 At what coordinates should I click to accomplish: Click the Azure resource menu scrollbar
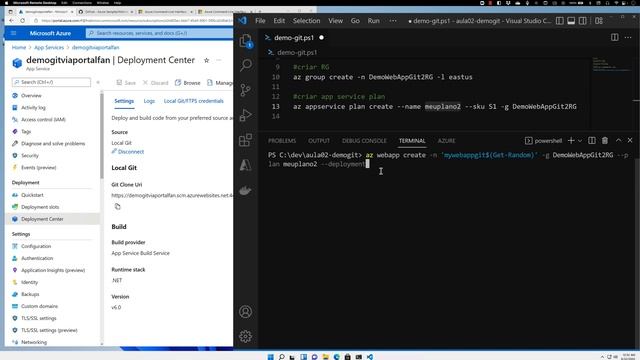tap(102, 135)
